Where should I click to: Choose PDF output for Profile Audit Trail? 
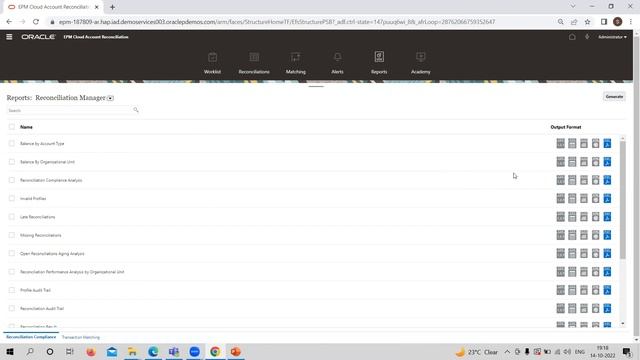point(607,290)
